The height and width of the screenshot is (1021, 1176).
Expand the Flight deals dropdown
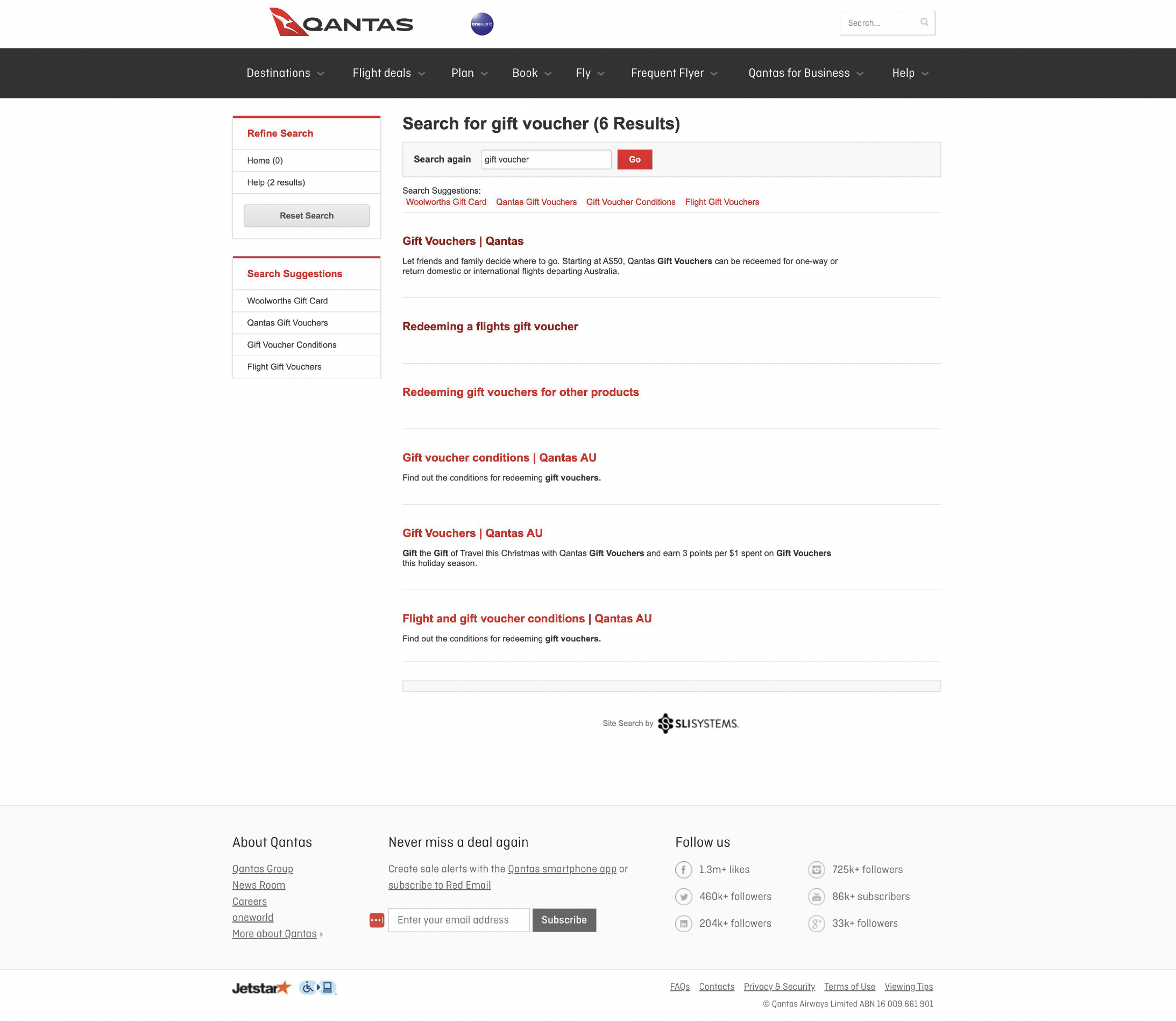point(389,73)
